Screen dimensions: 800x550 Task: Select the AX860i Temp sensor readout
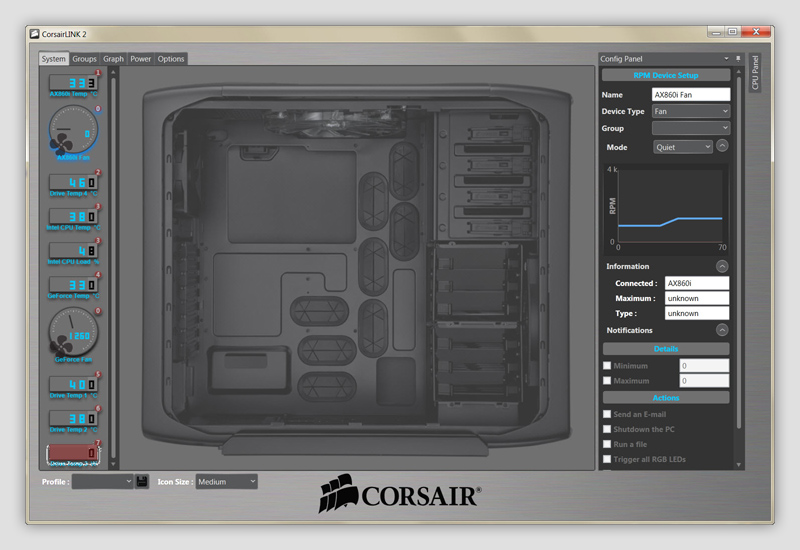[73, 83]
